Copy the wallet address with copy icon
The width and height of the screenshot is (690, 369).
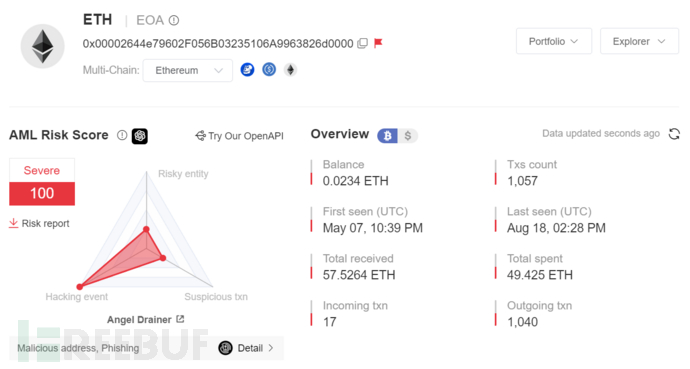click(x=362, y=43)
